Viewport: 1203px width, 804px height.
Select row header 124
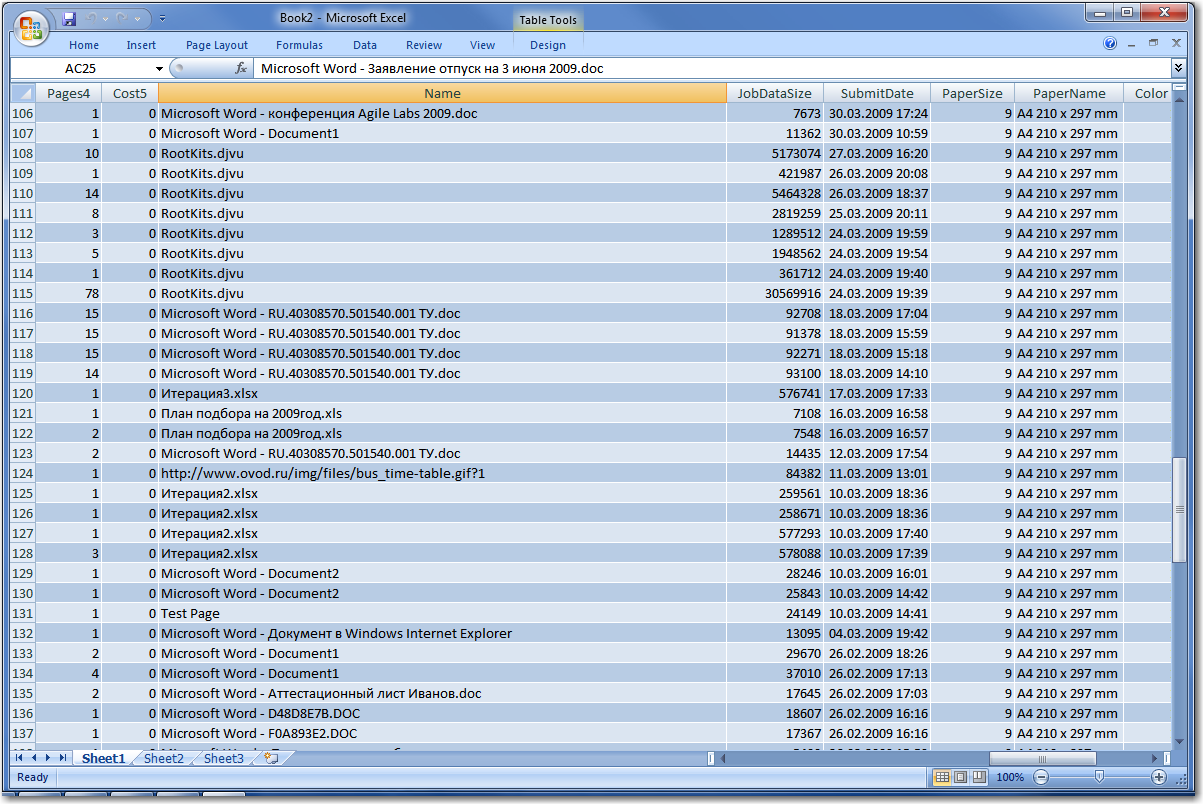[23, 473]
